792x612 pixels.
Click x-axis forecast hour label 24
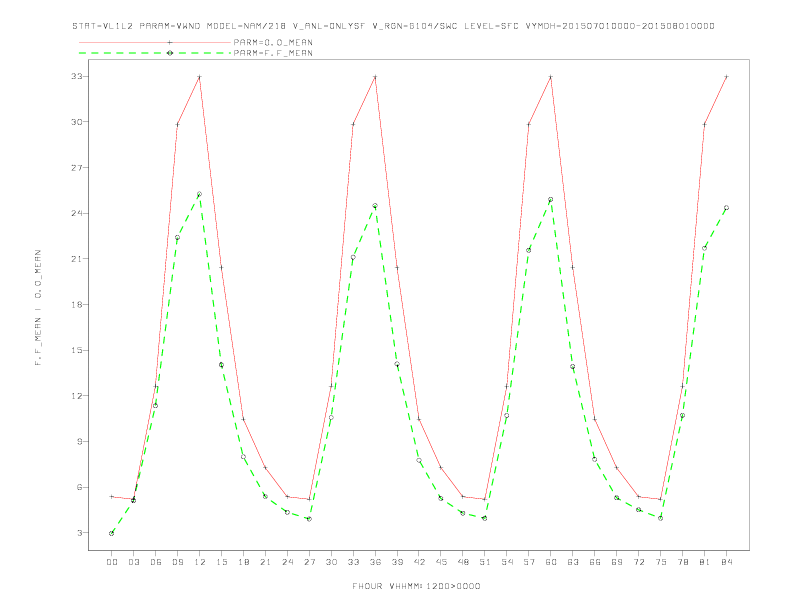point(287,562)
